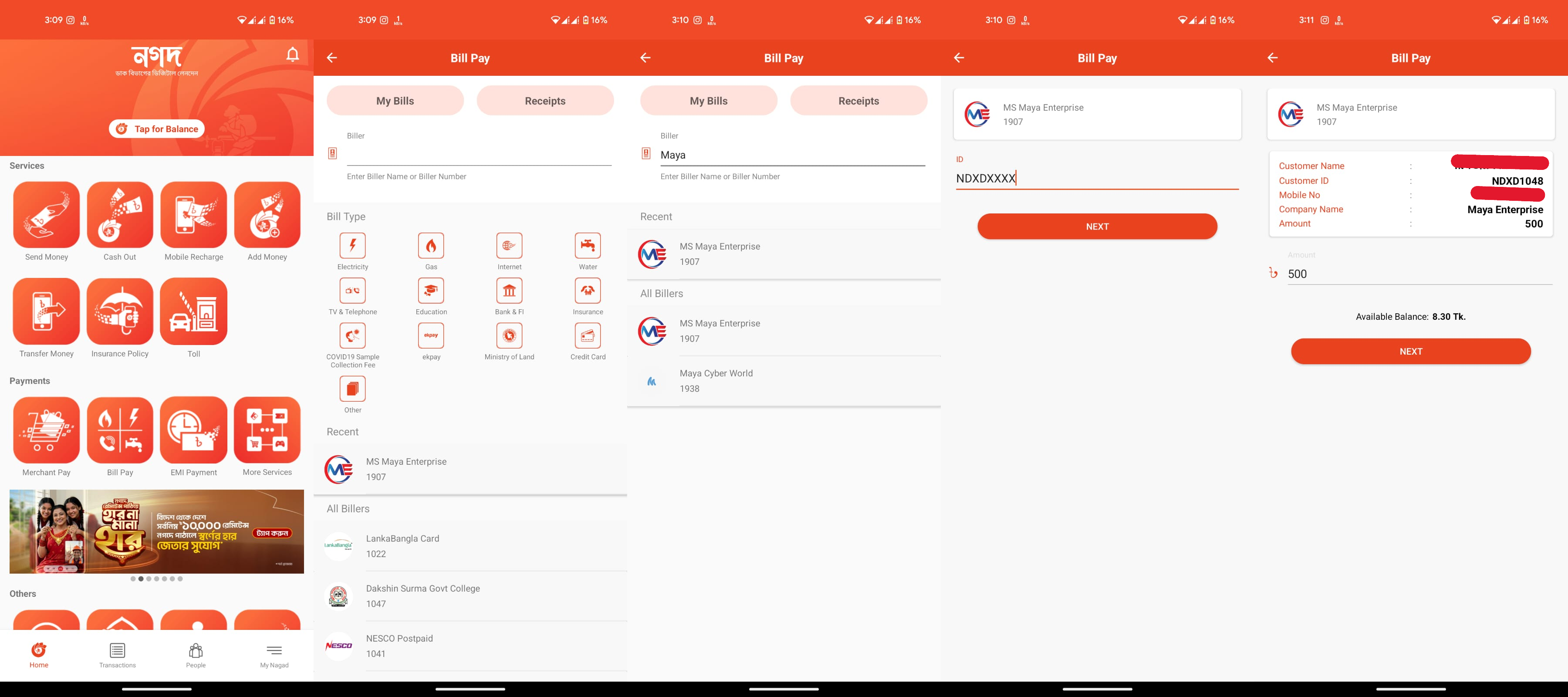
Task: Tap the notification bell icon
Action: coord(293,55)
